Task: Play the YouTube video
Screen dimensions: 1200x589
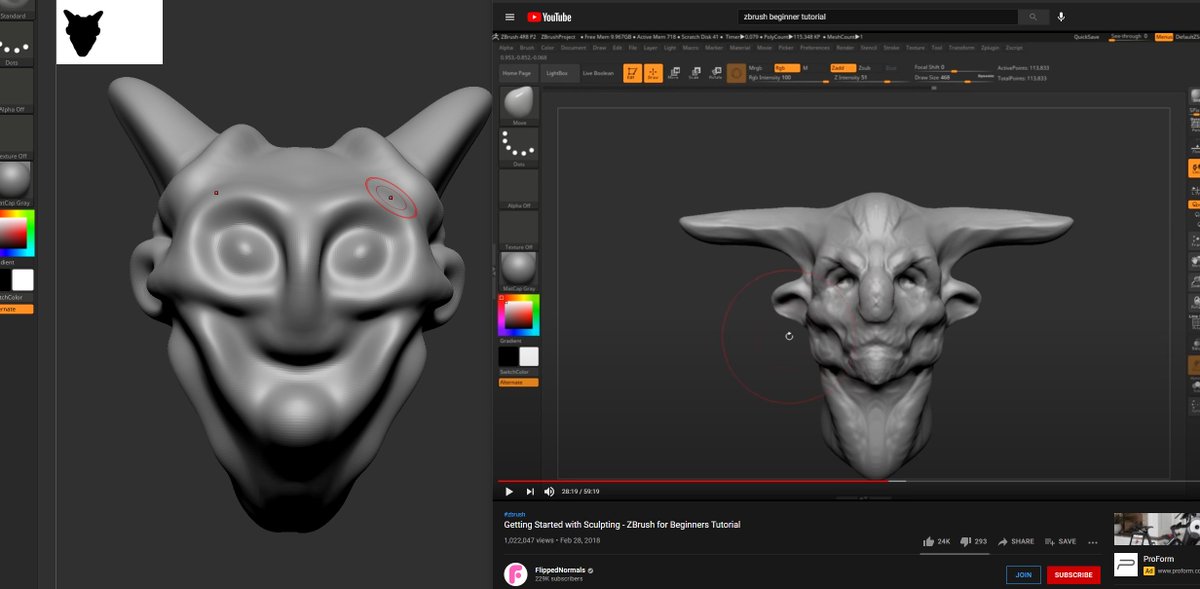Action: 508,491
